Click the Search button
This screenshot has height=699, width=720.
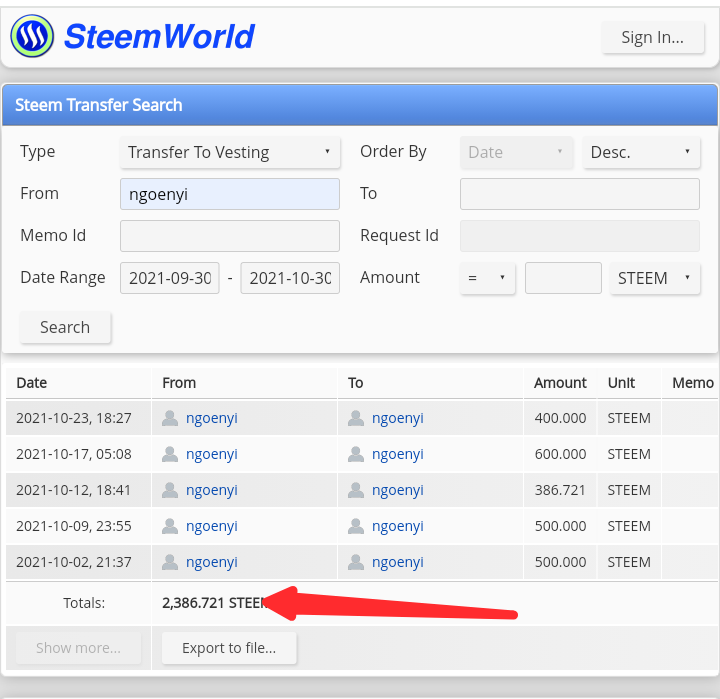tap(65, 327)
